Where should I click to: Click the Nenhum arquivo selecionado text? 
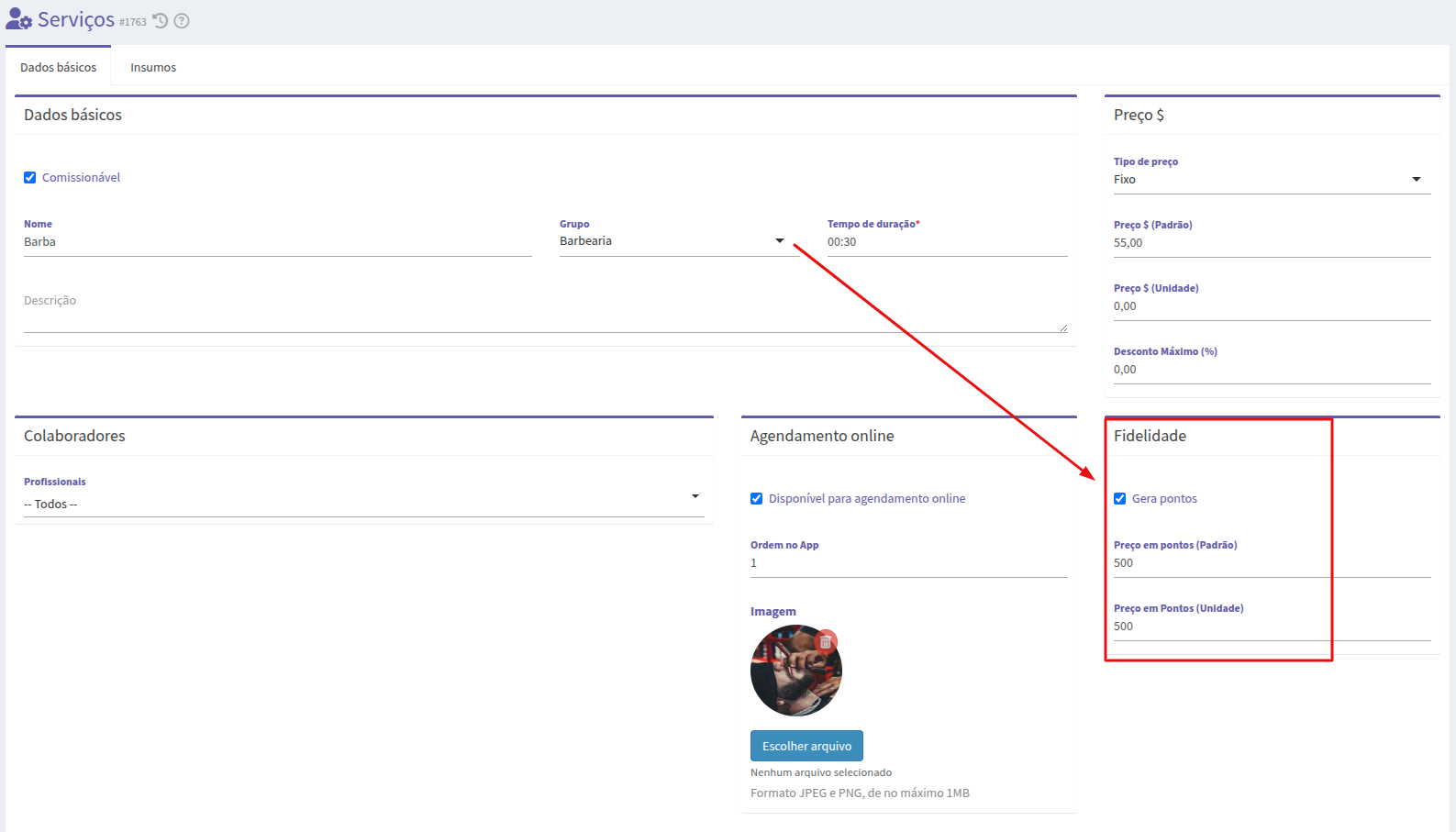click(x=821, y=772)
